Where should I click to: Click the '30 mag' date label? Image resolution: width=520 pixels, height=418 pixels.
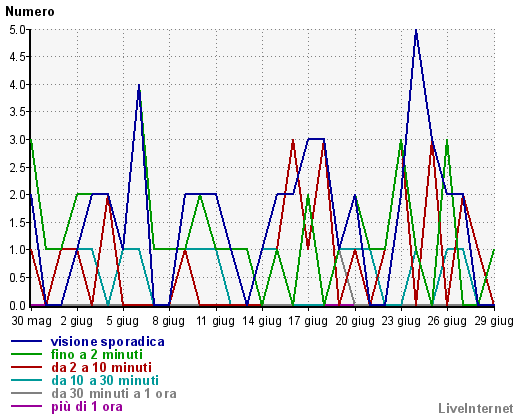coord(32,321)
